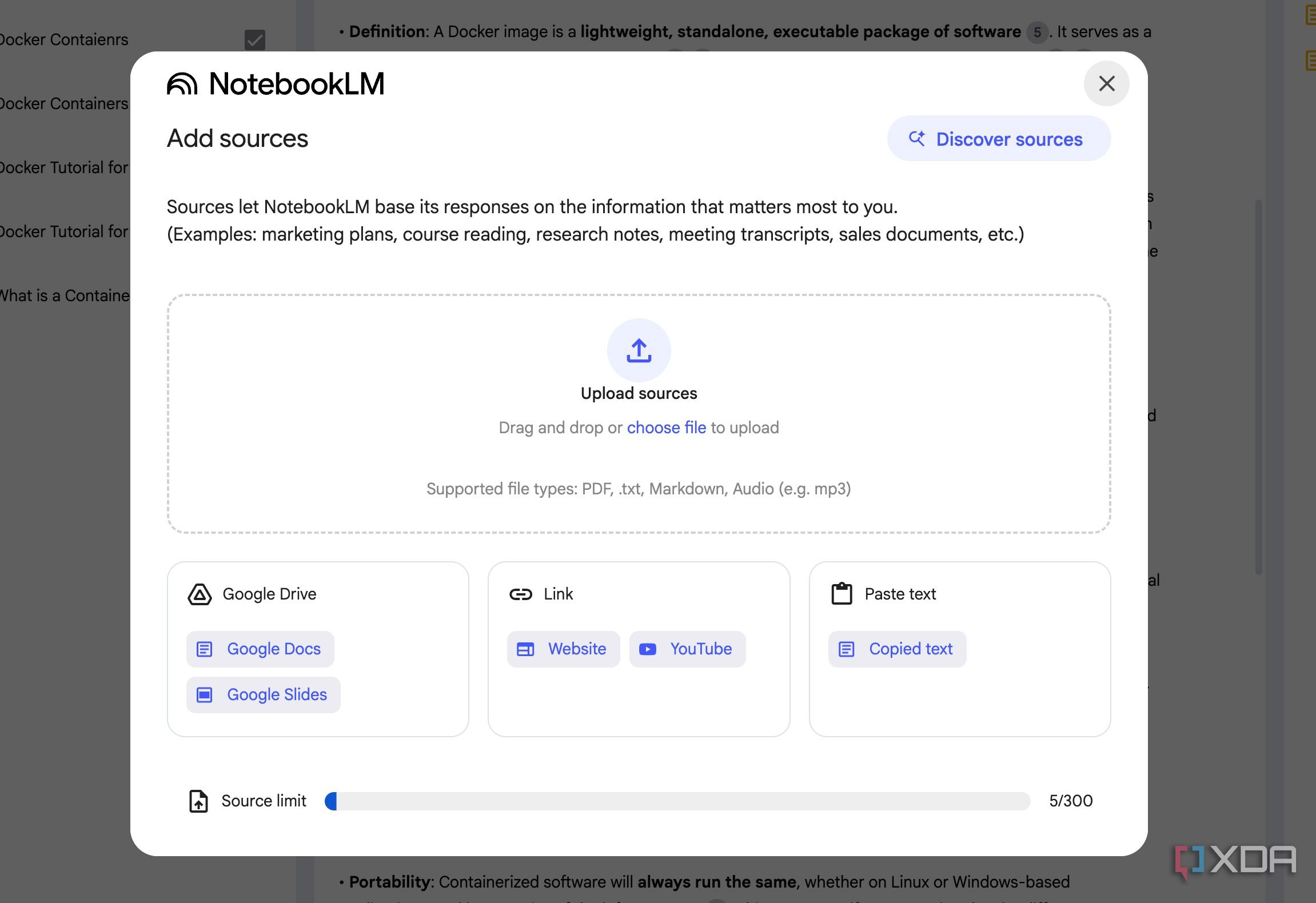Click citation number 5 in background text
The image size is (1316, 903).
click(x=1037, y=32)
